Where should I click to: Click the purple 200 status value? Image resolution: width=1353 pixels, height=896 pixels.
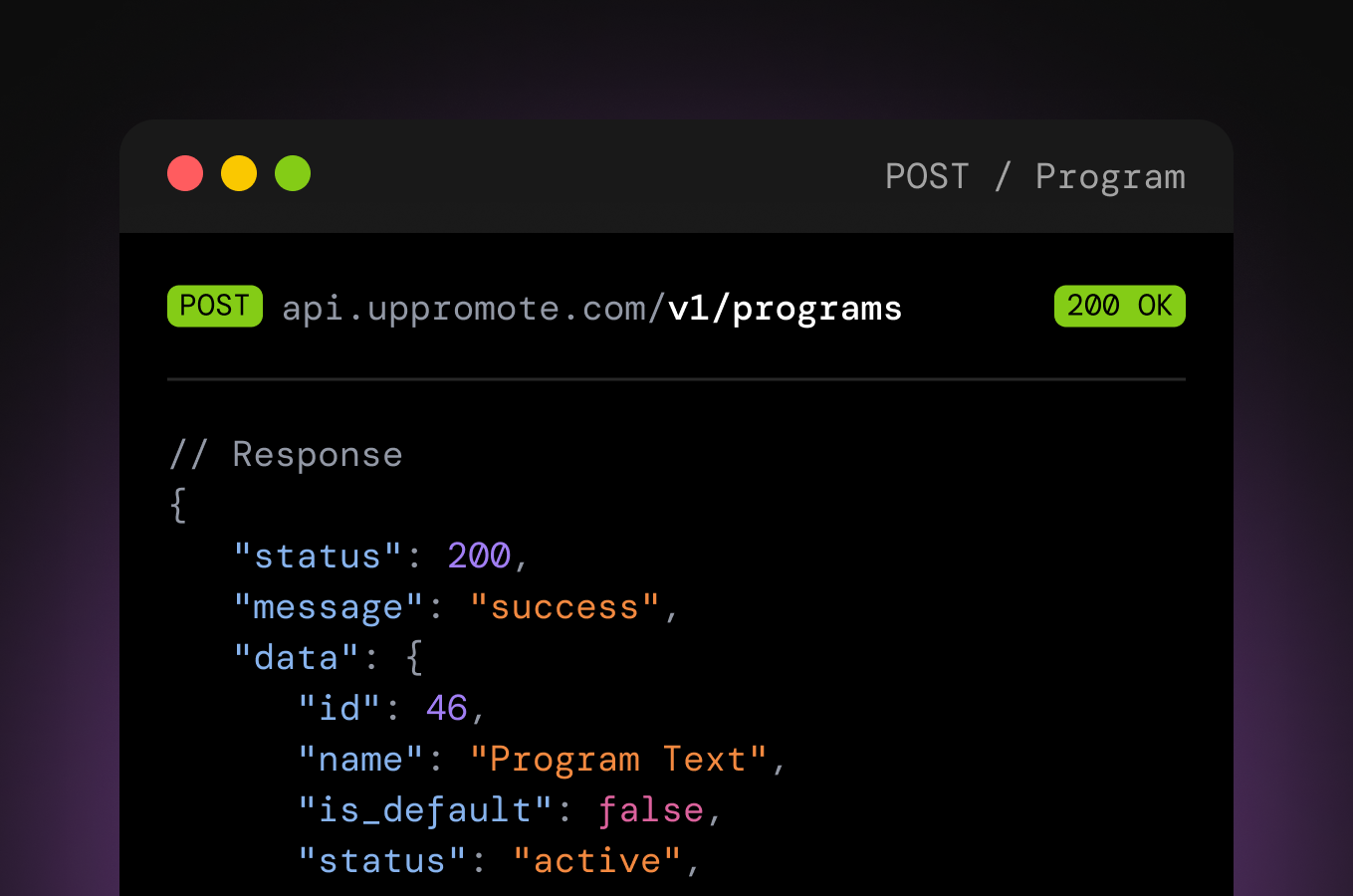479,556
